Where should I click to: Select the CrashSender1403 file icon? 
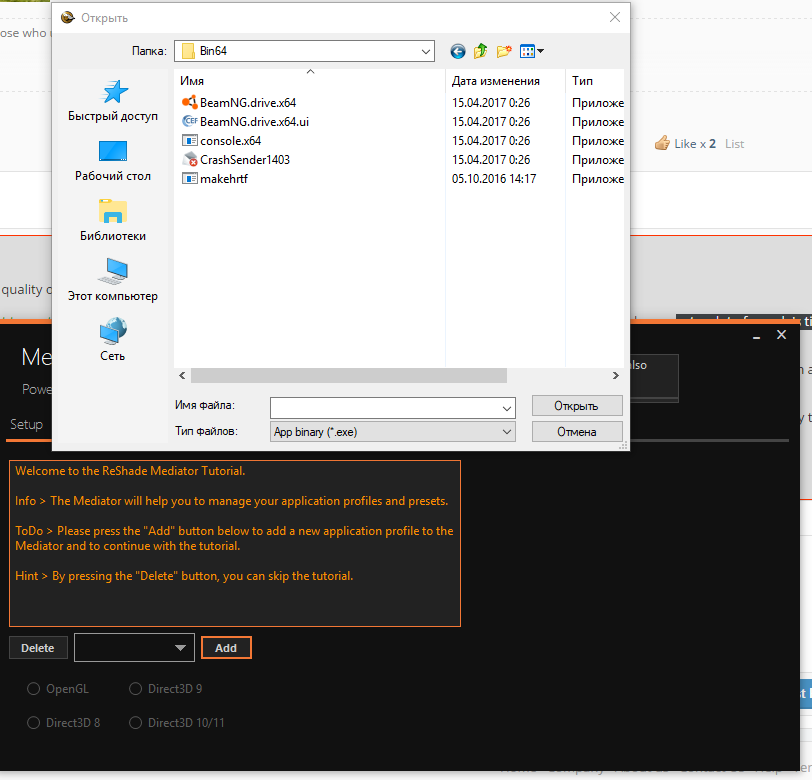coord(190,160)
